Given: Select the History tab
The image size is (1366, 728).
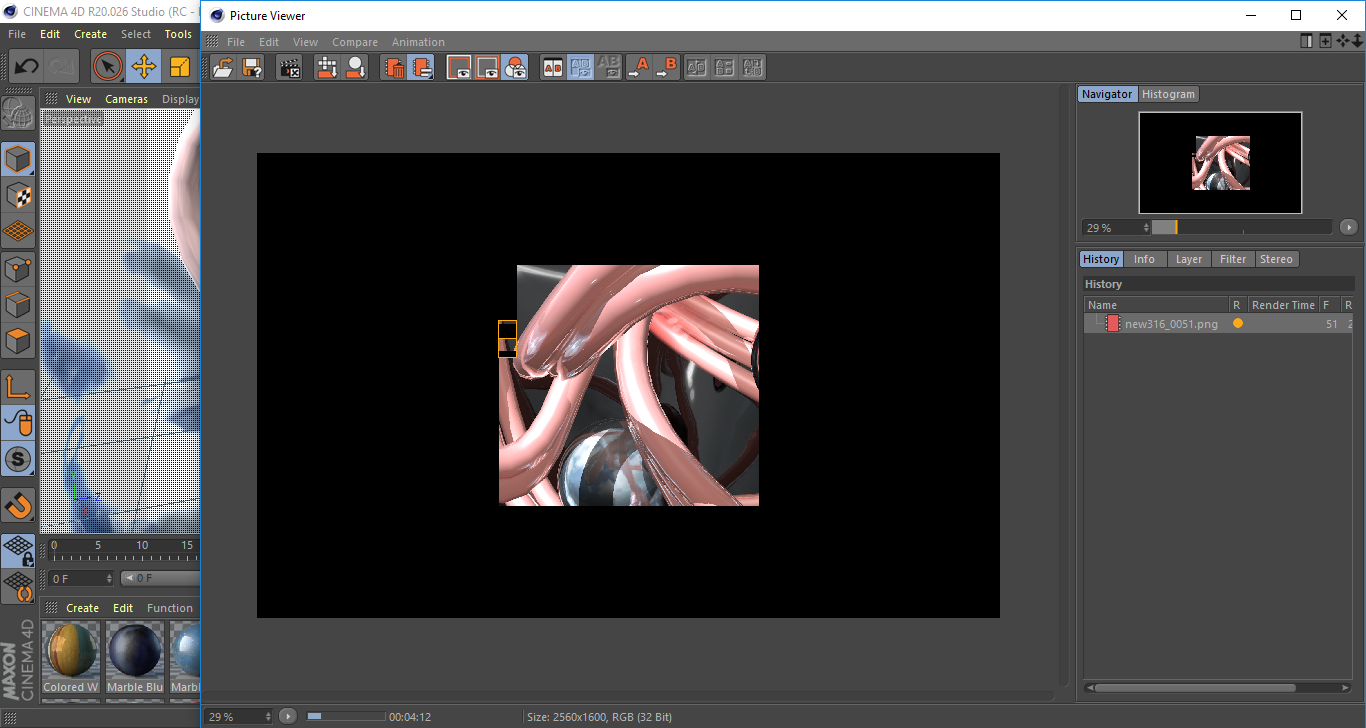Looking at the screenshot, I should [x=1101, y=259].
